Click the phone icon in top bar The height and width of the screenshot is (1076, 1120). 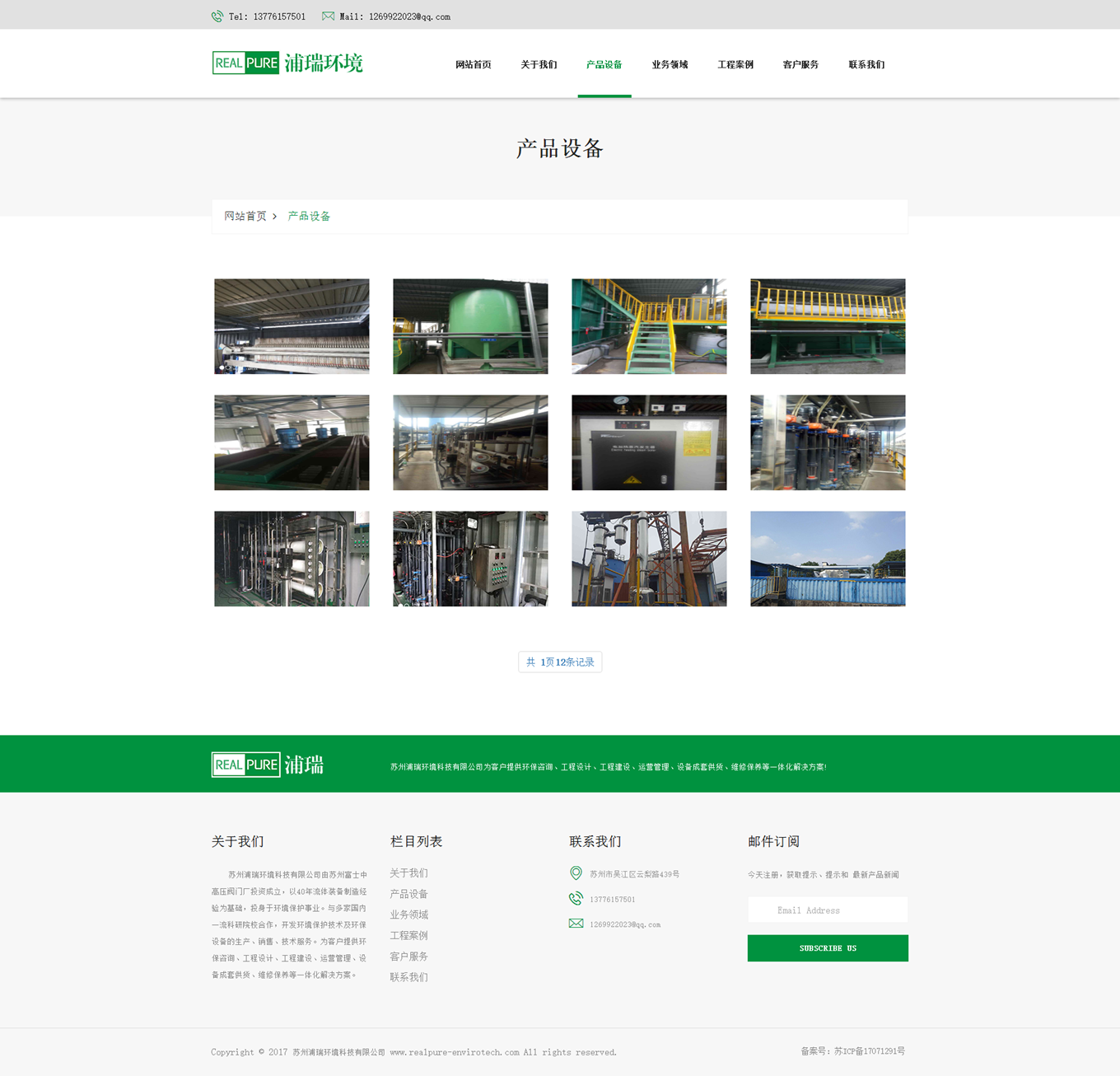217,16
